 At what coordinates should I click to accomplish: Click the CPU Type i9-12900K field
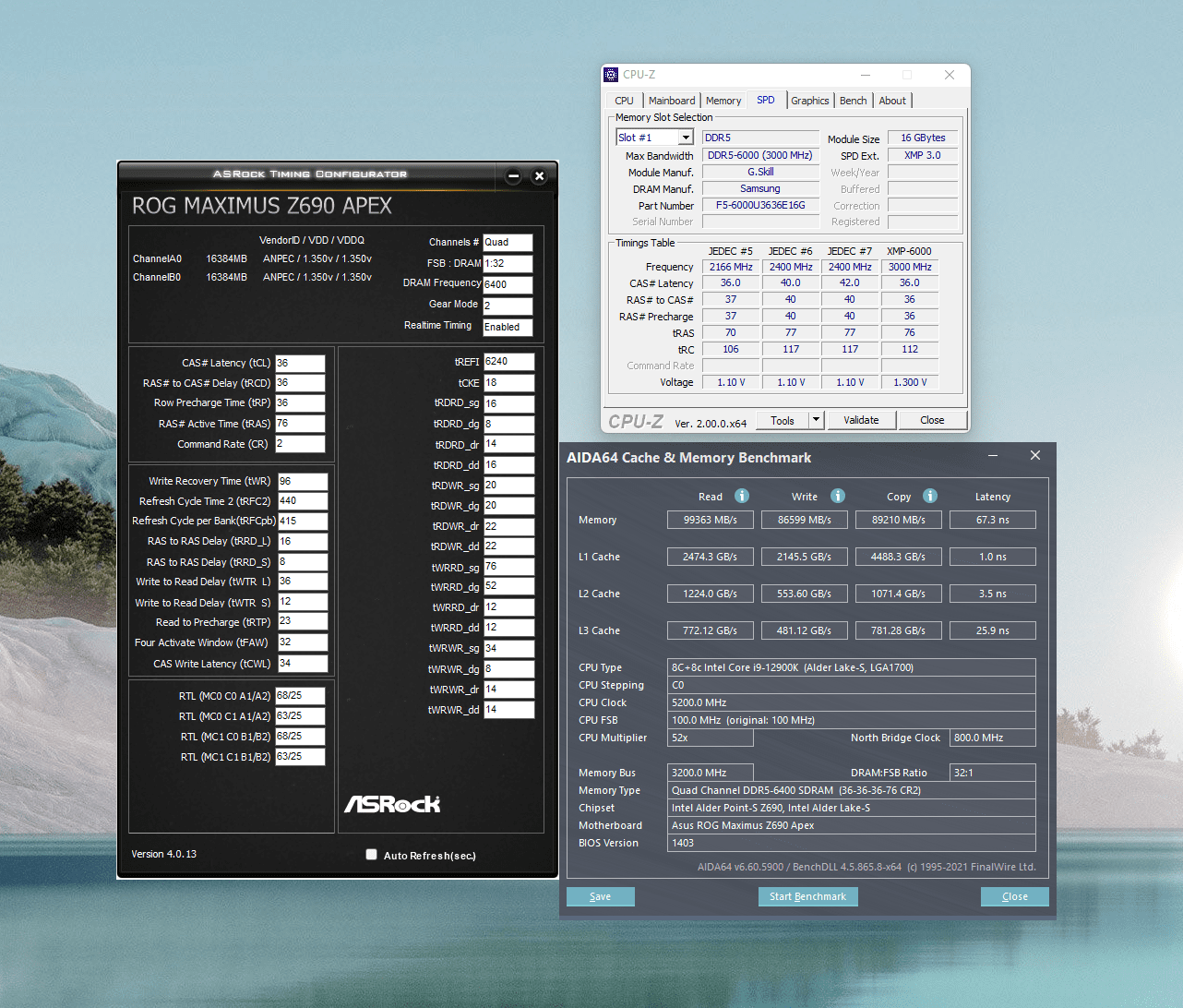[x=851, y=667]
